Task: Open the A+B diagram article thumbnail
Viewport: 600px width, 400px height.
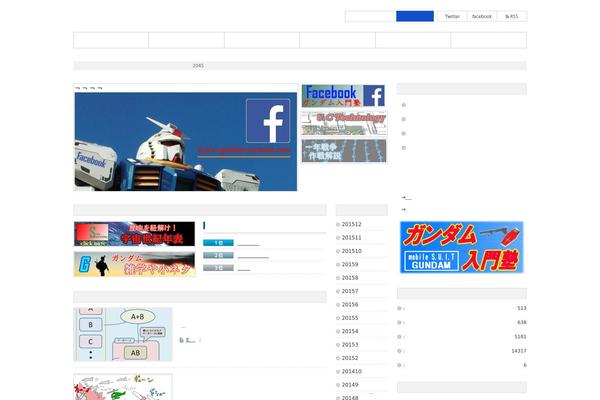Action: [123, 334]
